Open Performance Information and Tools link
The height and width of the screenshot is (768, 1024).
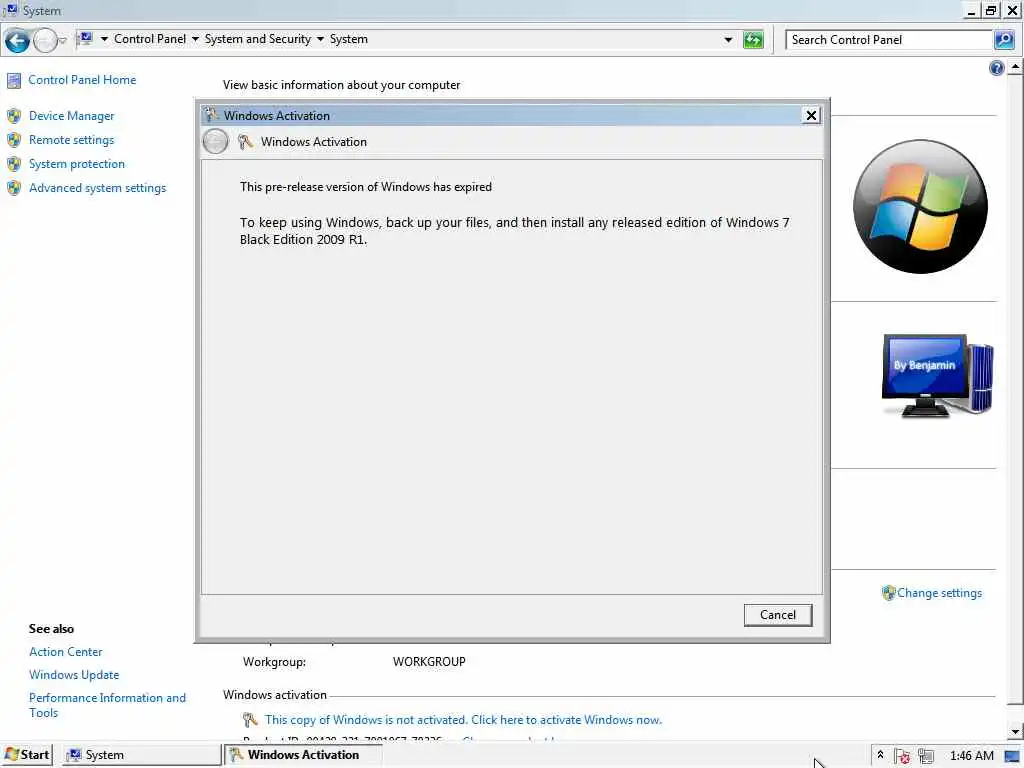pos(107,705)
